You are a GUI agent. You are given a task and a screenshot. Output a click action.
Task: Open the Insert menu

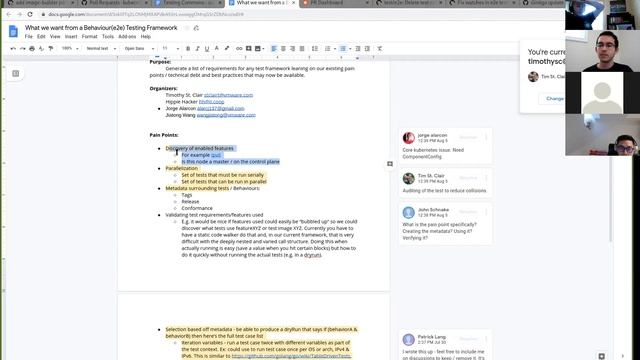click(x=71, y=37)
